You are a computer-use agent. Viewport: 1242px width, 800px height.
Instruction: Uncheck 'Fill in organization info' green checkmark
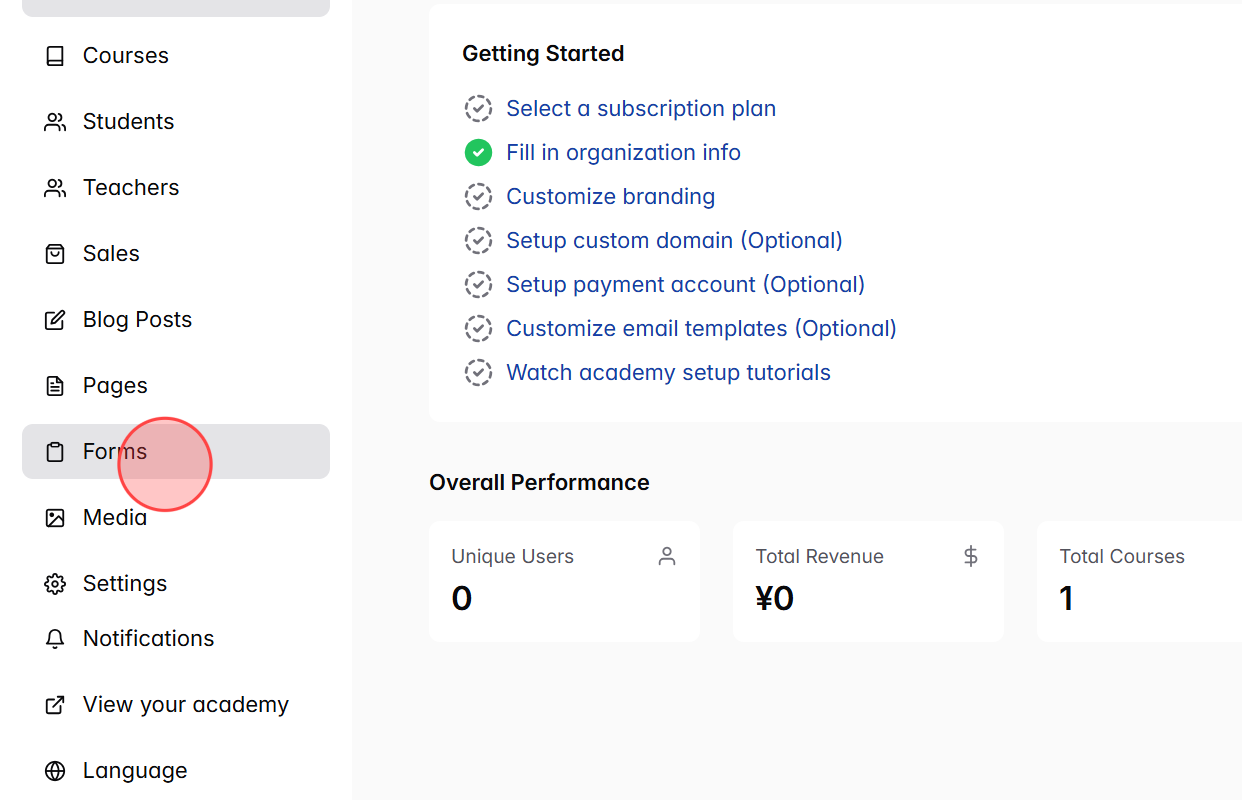[478, 152]
